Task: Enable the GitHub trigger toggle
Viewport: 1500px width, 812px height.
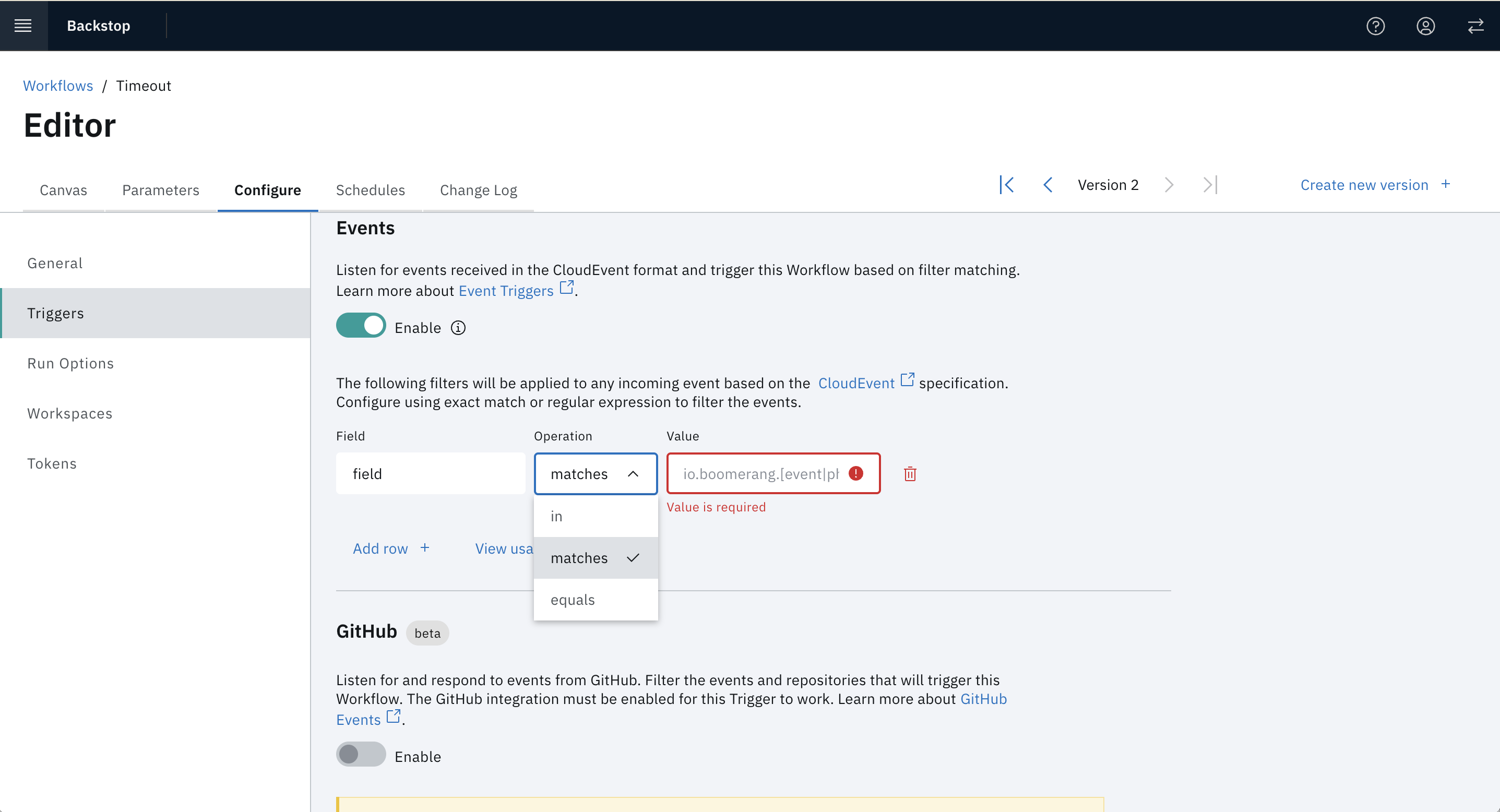Action: click(361, 755)
